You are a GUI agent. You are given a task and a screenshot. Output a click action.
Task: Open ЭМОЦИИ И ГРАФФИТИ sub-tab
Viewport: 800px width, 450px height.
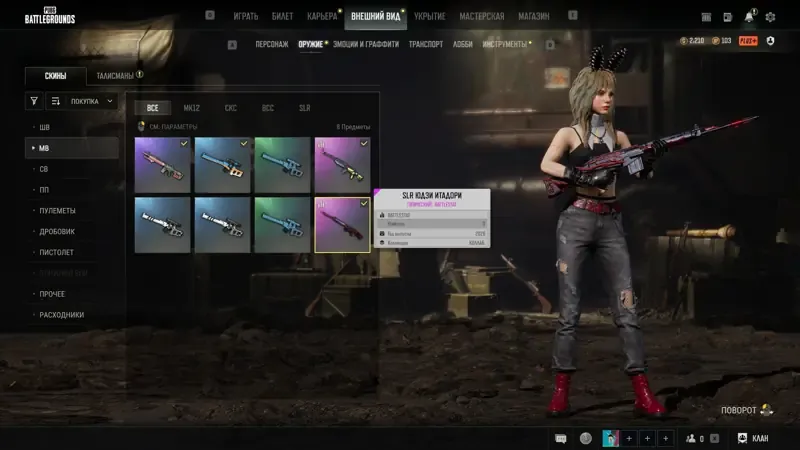pyautogui.click(x=366, y=44)
